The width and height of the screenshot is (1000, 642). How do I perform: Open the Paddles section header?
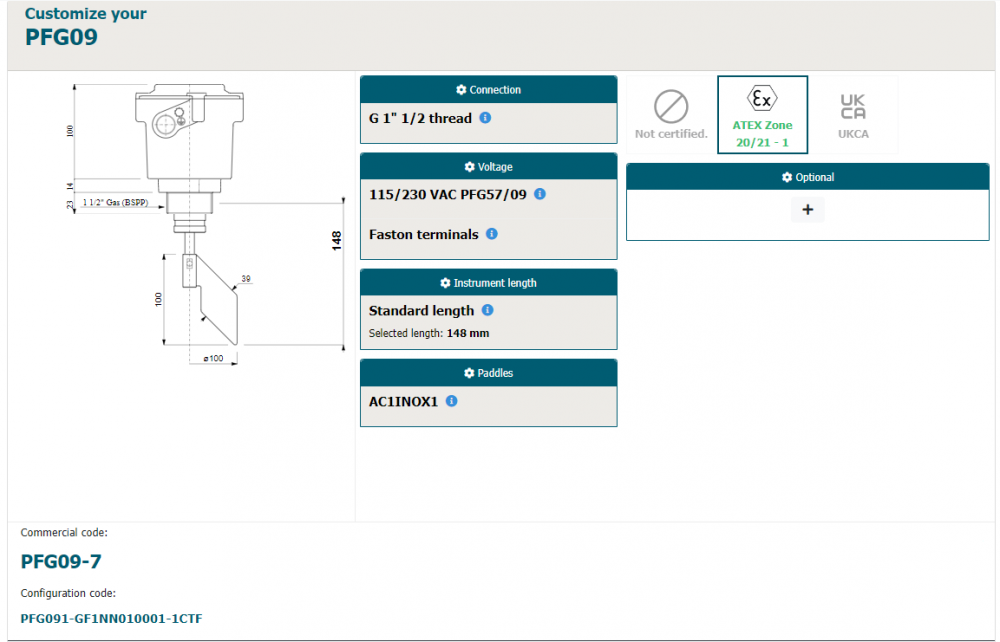click(488, 373)
